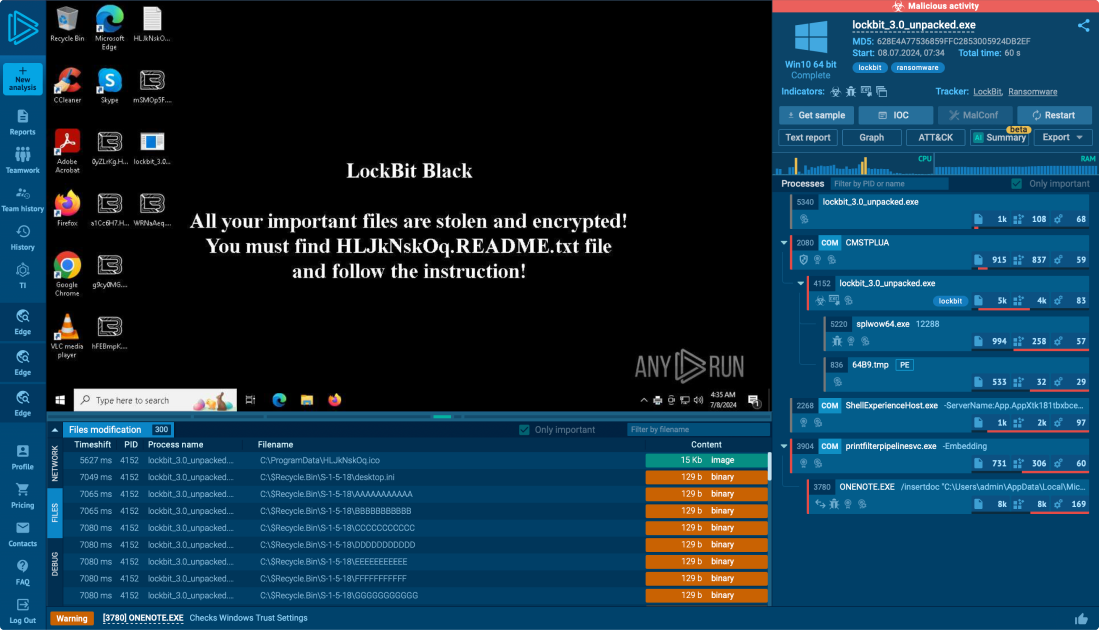
Task: Click the Windows Start button
Action: (60, 400)
